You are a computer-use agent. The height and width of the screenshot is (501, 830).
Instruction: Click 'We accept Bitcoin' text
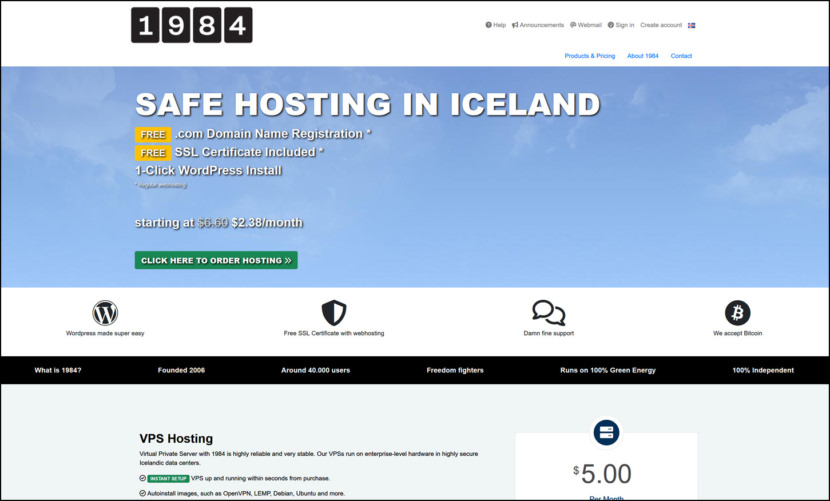[x=737, y=333]
